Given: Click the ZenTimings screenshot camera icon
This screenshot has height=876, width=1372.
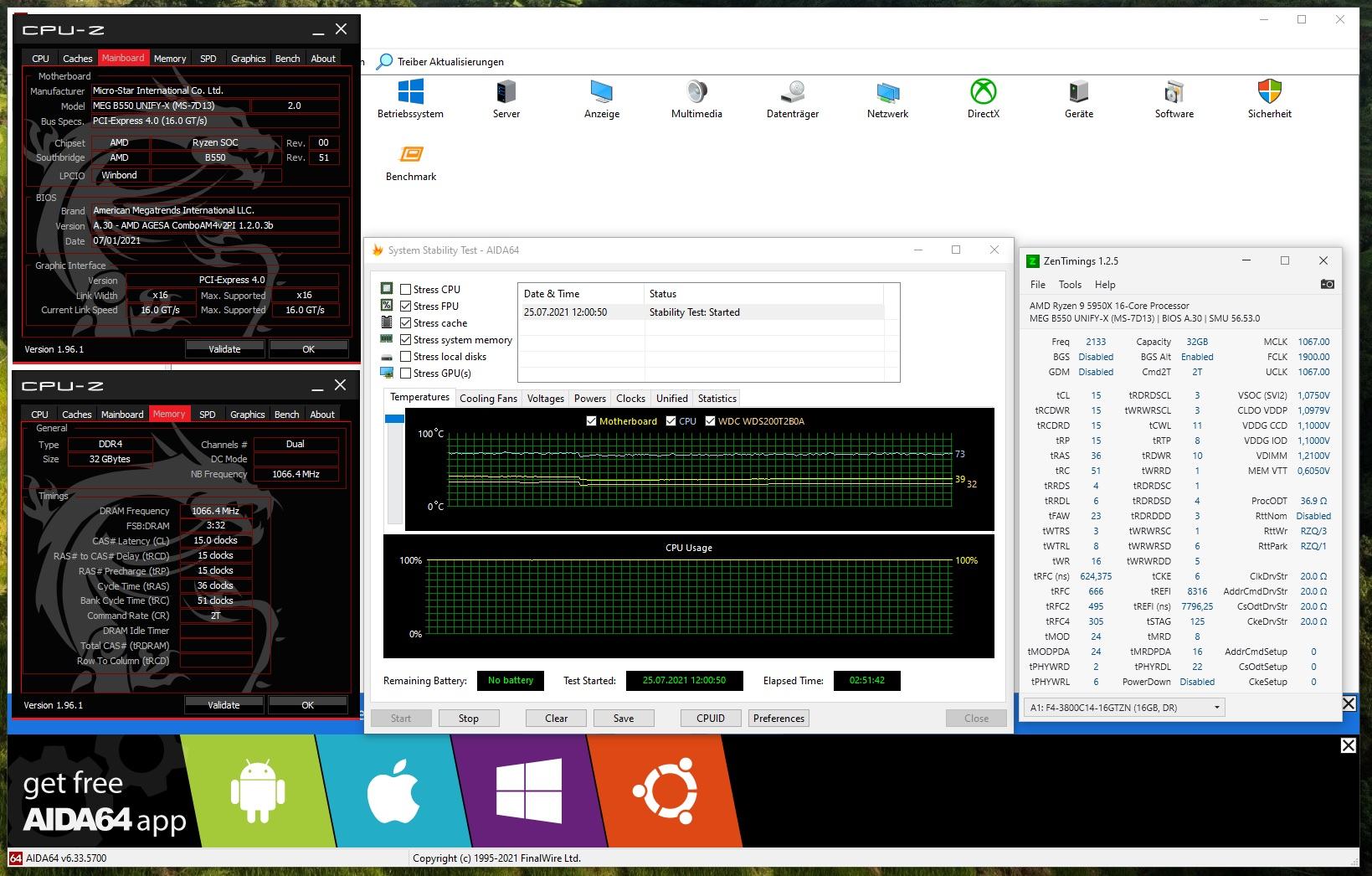Looking at the screenshot, I should (1327, 284).
